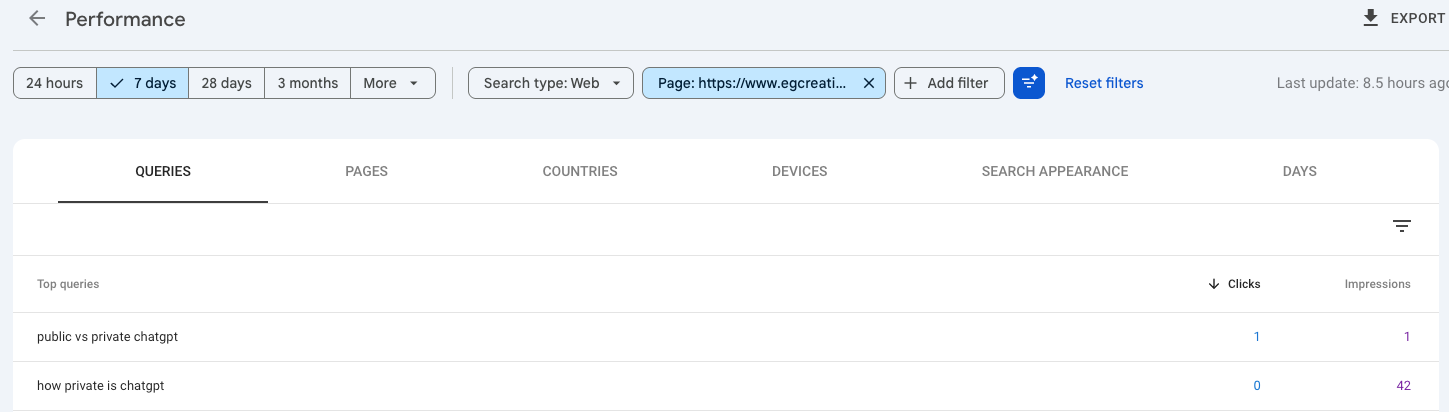Open the table filter rows icon
The image size is (1449, 412).
[1402, 227]
